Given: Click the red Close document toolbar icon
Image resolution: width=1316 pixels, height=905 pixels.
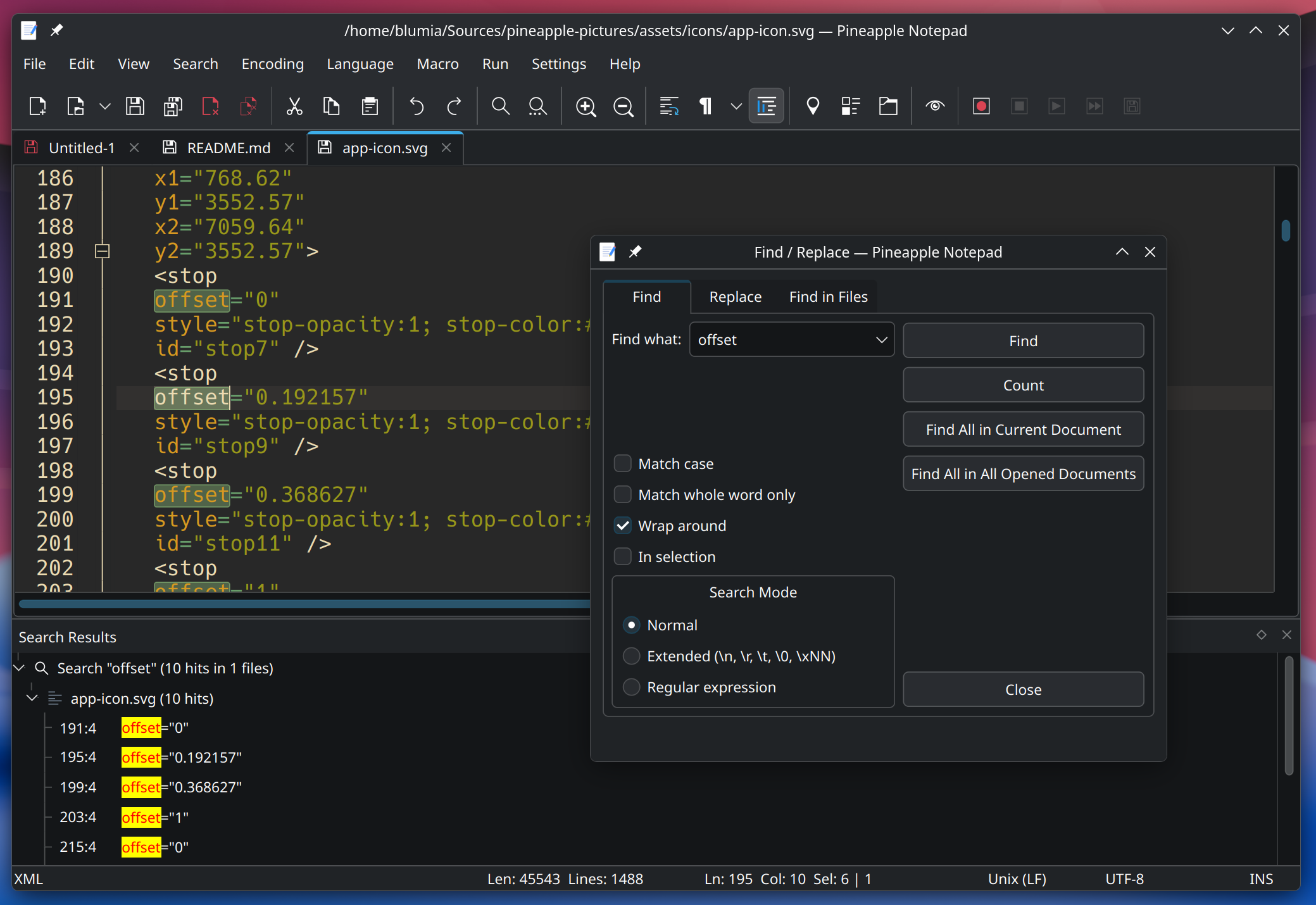Looking at the screenshot, I should tap(210, 106).
